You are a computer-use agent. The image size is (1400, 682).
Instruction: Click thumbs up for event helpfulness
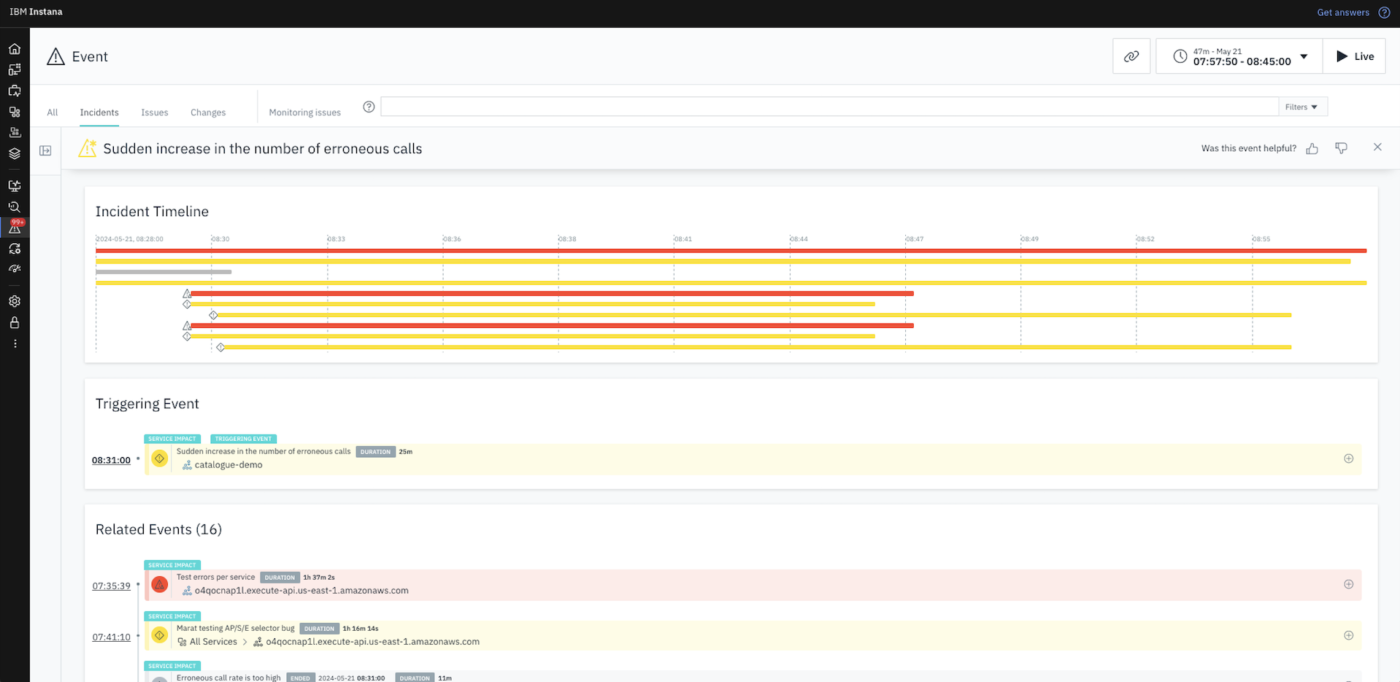coord(1312,148)
